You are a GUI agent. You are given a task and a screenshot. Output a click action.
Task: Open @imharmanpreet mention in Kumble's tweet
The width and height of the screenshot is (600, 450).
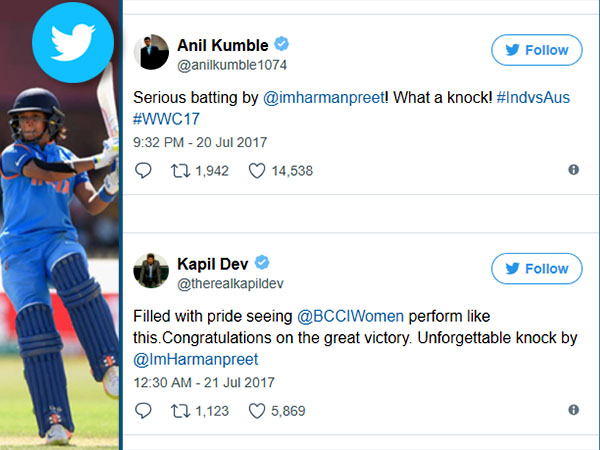point(323,98)
